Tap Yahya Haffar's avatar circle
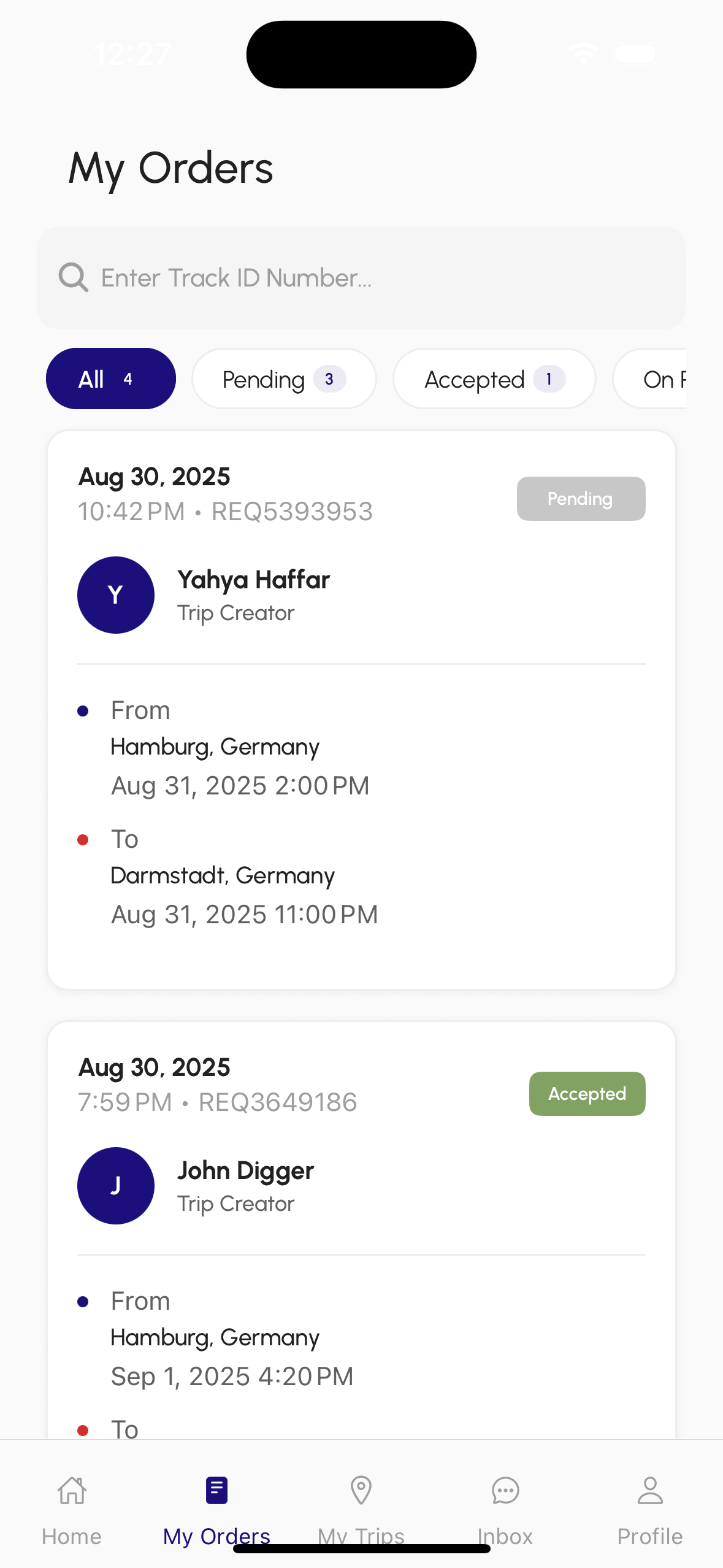723x1568 pixels. coord(116,595)
